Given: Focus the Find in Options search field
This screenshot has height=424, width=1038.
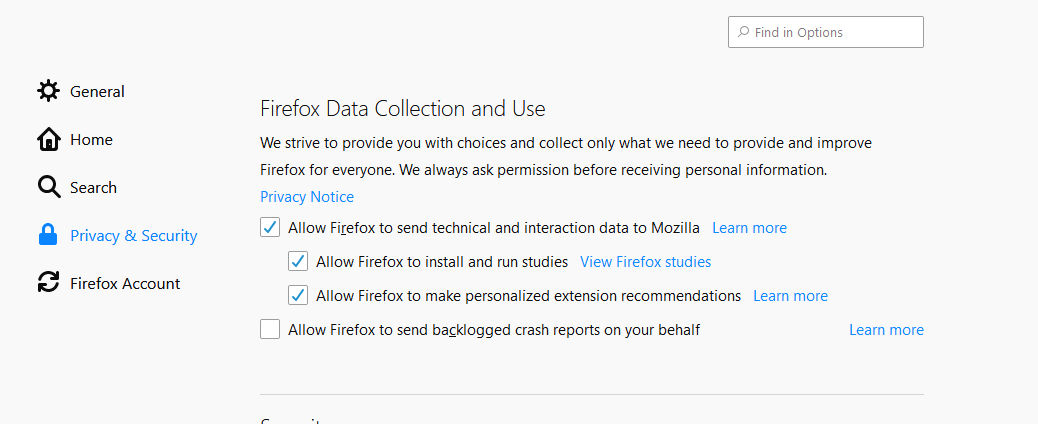Looking at the screenshot, I should (826, 32).
